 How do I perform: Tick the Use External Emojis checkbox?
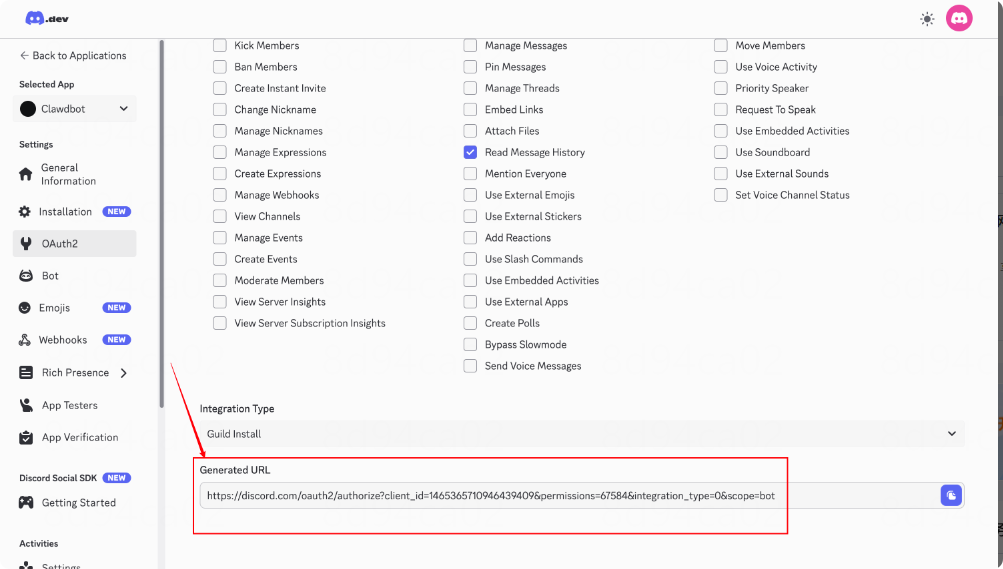(x=470, y=195)
